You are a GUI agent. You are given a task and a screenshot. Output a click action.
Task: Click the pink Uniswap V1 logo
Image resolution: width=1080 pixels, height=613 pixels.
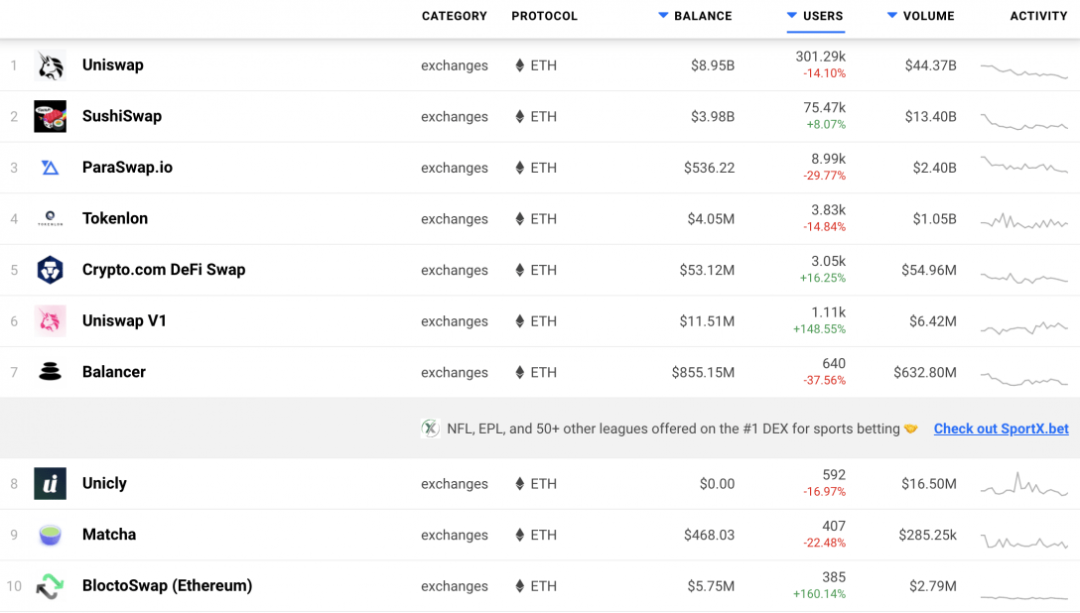[50, 321]
